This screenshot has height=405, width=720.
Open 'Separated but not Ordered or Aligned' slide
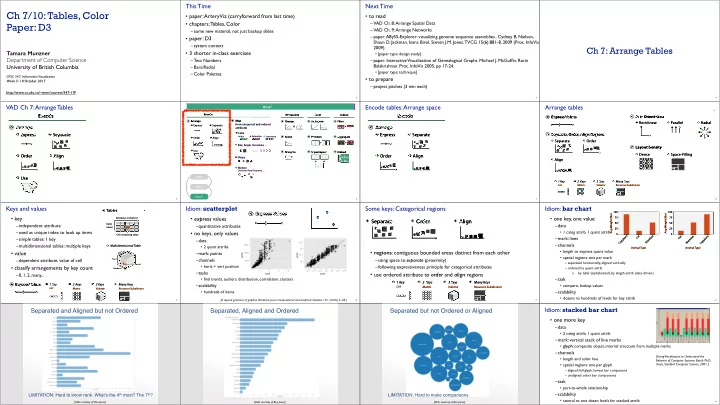point(450,354)
